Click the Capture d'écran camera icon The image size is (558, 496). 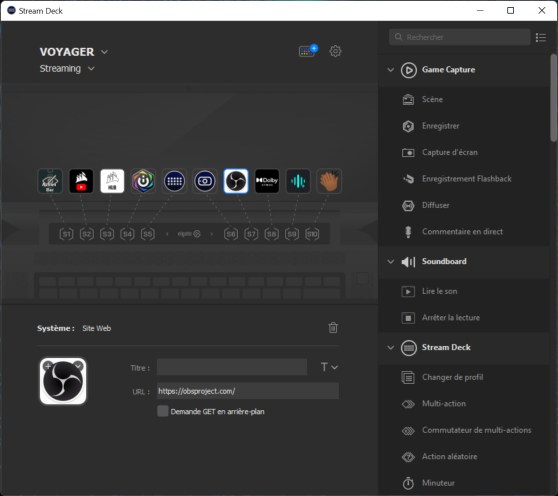pos(408,153)
